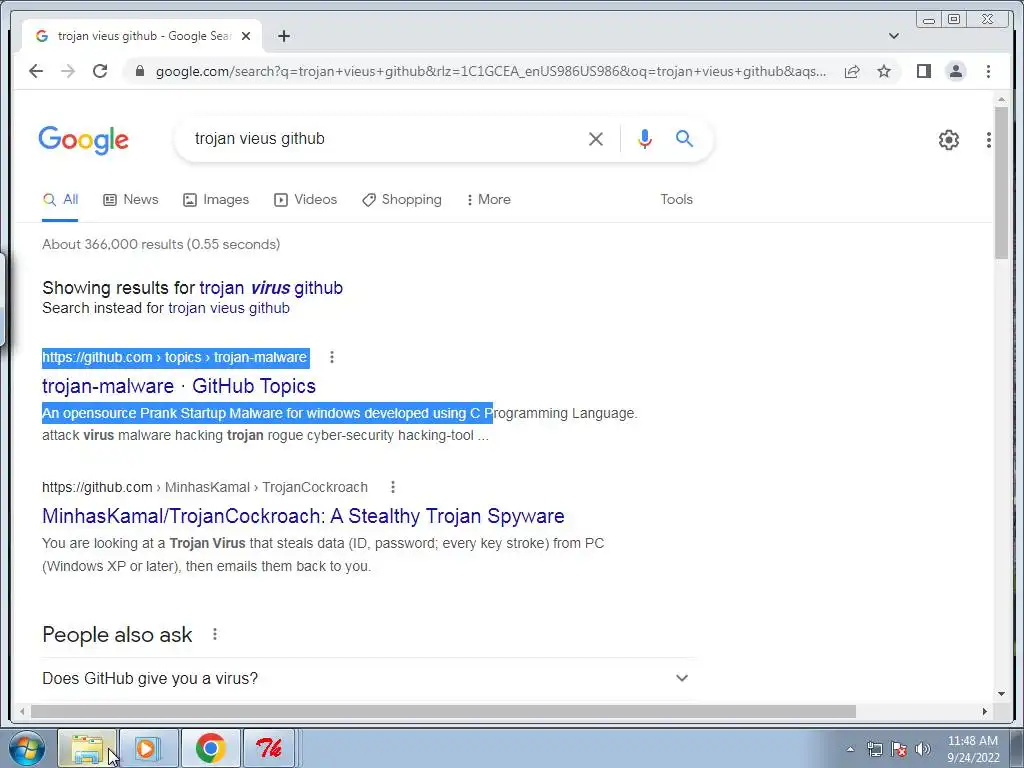The width and height of the screenshot is (1024, 768).
Task: Select the All results tab
Action: pos(60,200)
